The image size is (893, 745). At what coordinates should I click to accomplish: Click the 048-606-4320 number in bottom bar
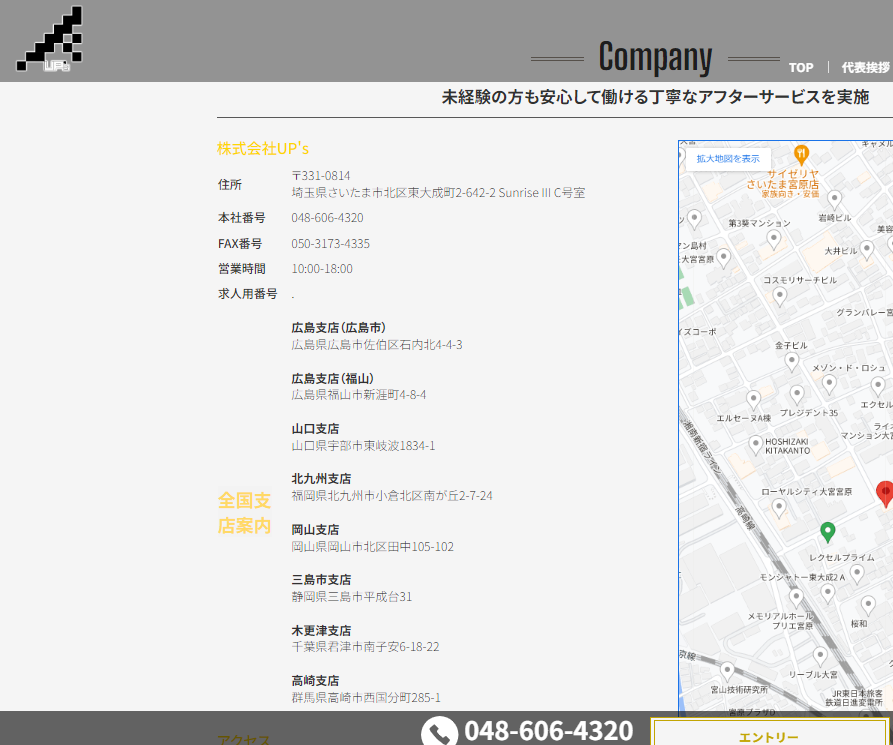pos(548,731)
